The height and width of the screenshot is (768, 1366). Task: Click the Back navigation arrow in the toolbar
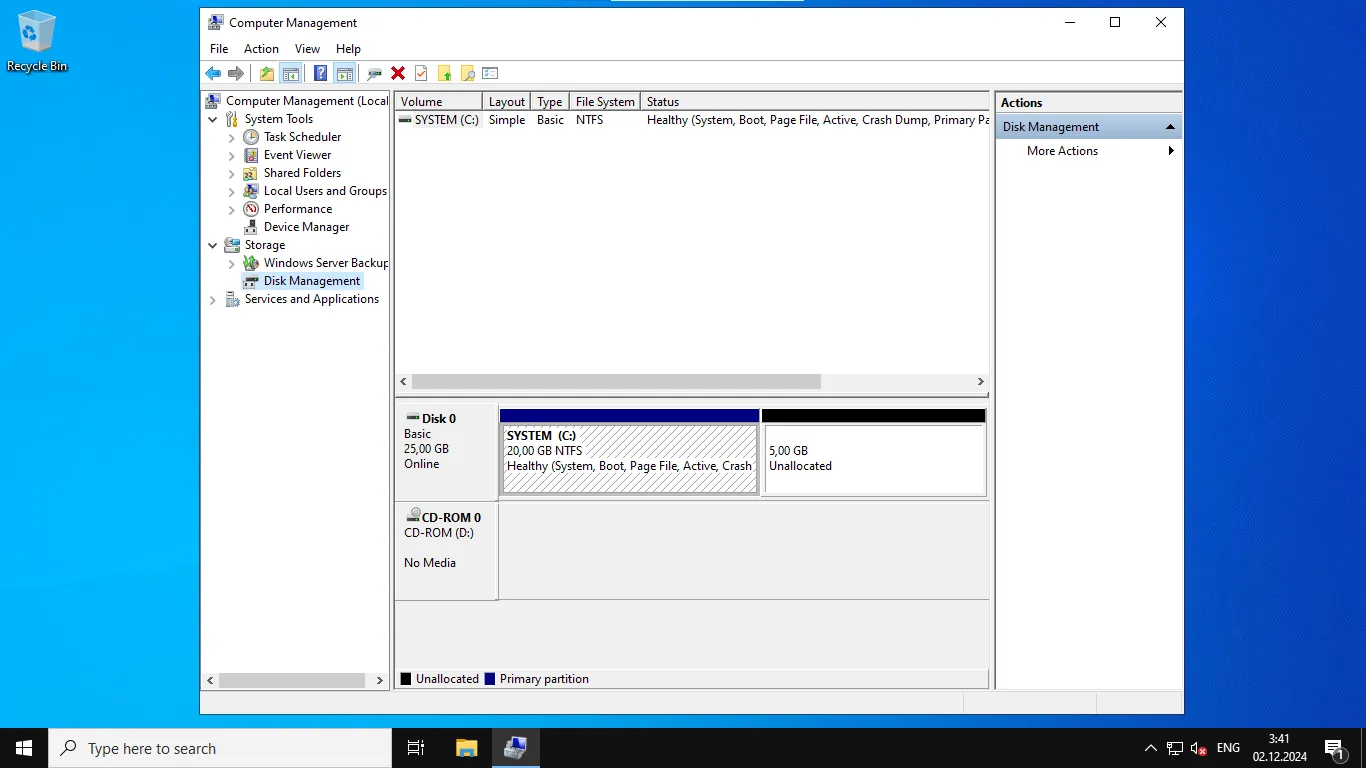click(x=212, y=72)
